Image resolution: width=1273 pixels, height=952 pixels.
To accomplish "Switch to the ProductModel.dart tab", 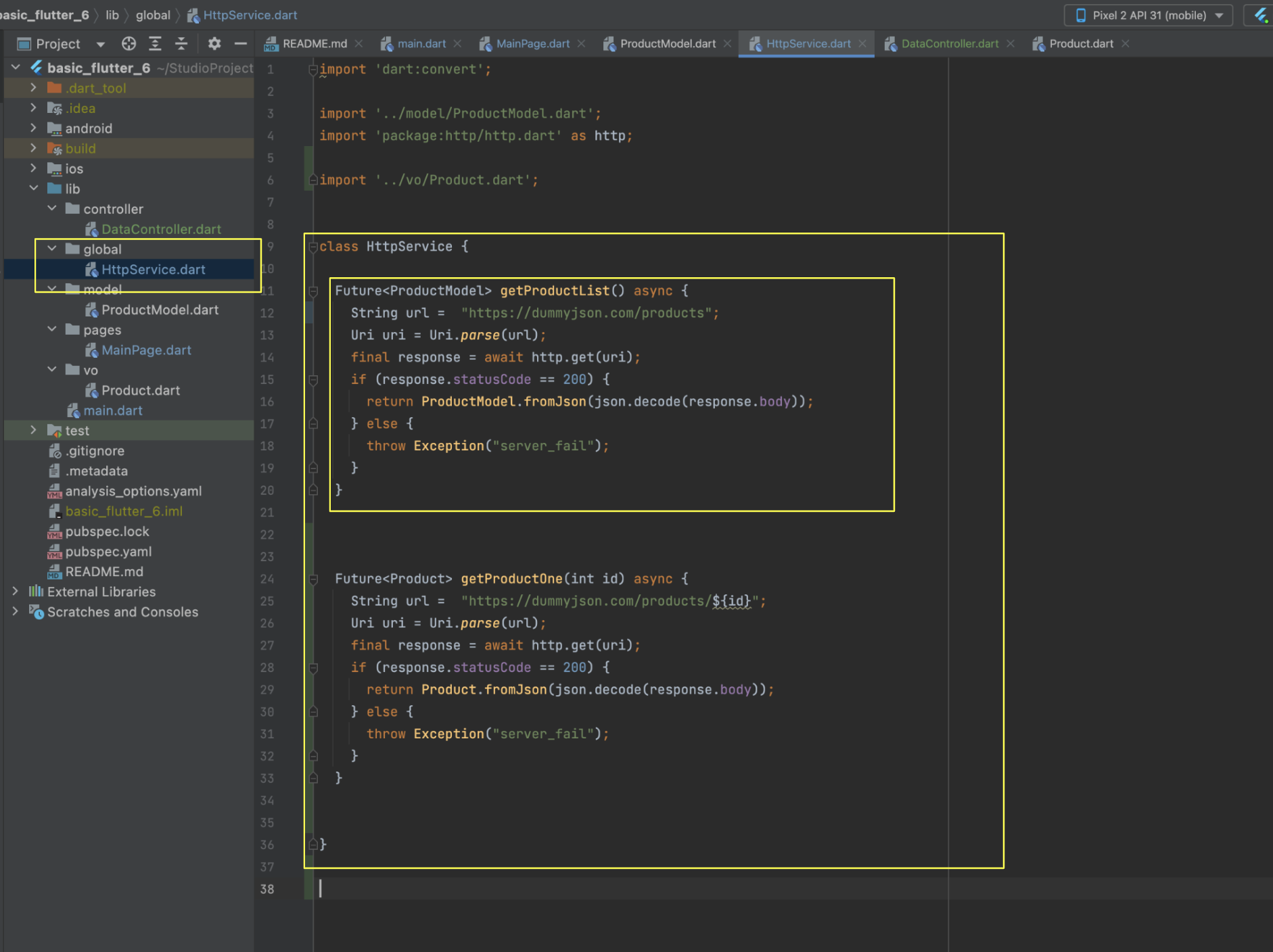I will (x=667, y=44).
